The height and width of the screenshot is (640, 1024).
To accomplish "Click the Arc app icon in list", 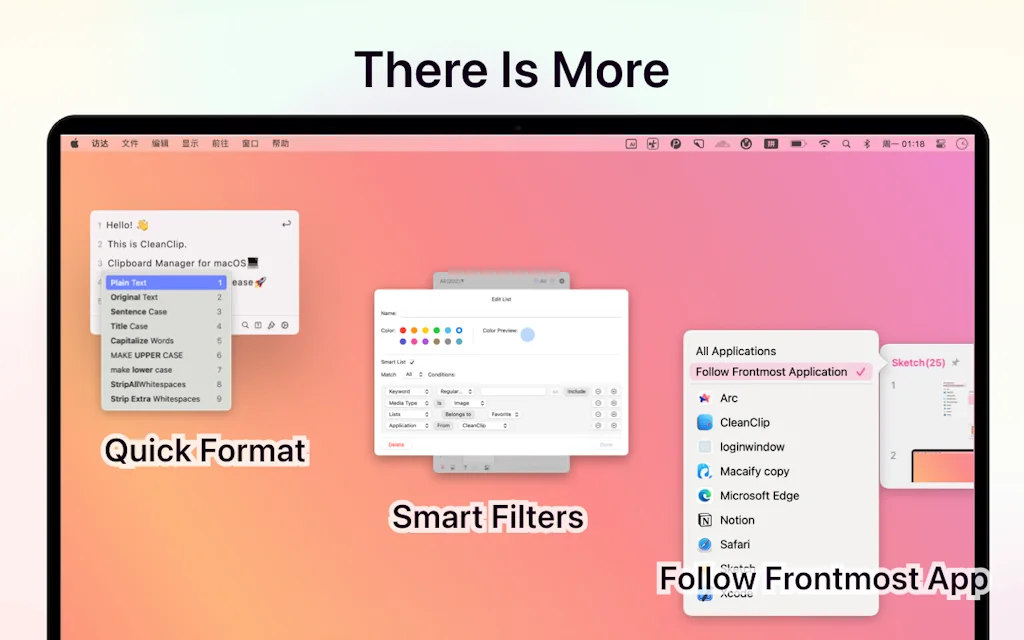I will pos(704,398).
